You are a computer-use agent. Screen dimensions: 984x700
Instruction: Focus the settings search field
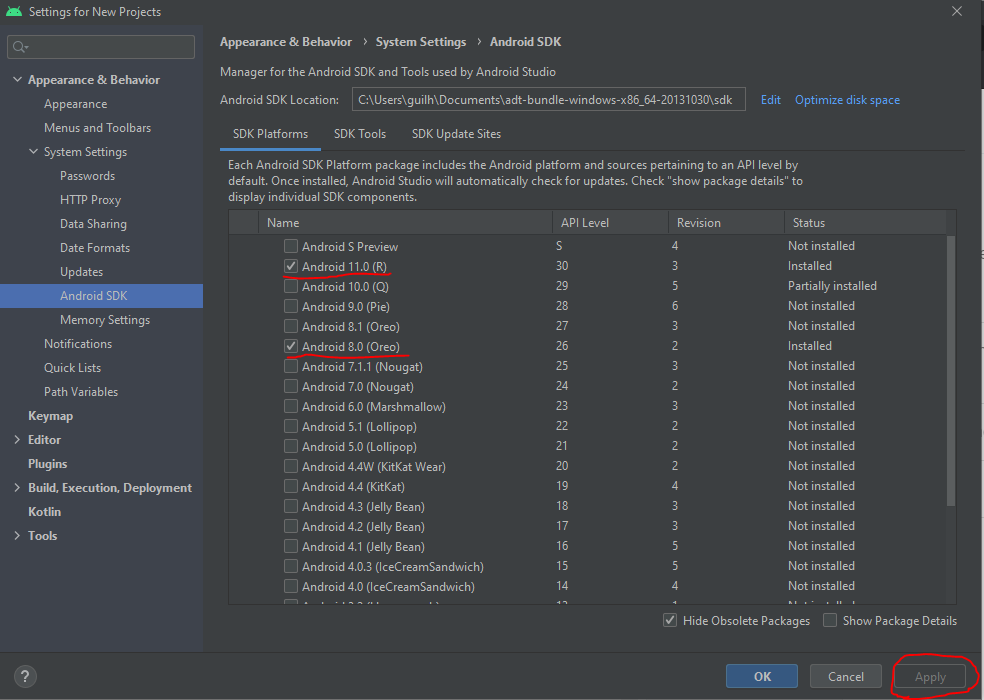point(101,47)
